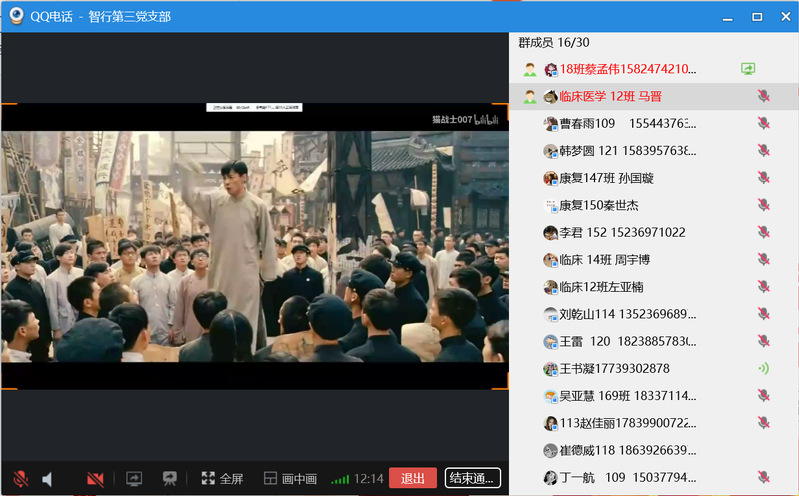This screenshot has height=496, width=799.
Task: Click avatar of 临床医学 12班 马晋
Action: [550, 96]
